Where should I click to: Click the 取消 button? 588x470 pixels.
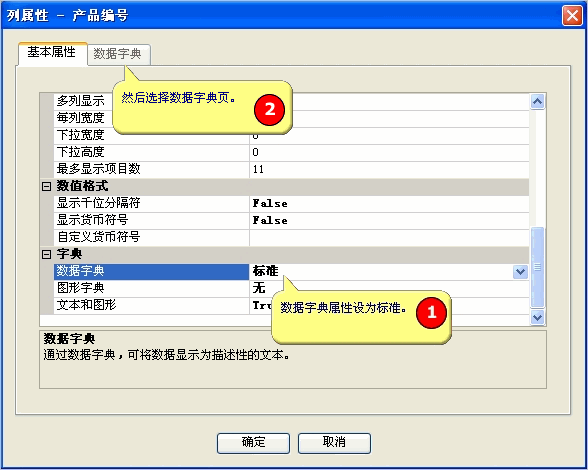(x=334, y=443)
